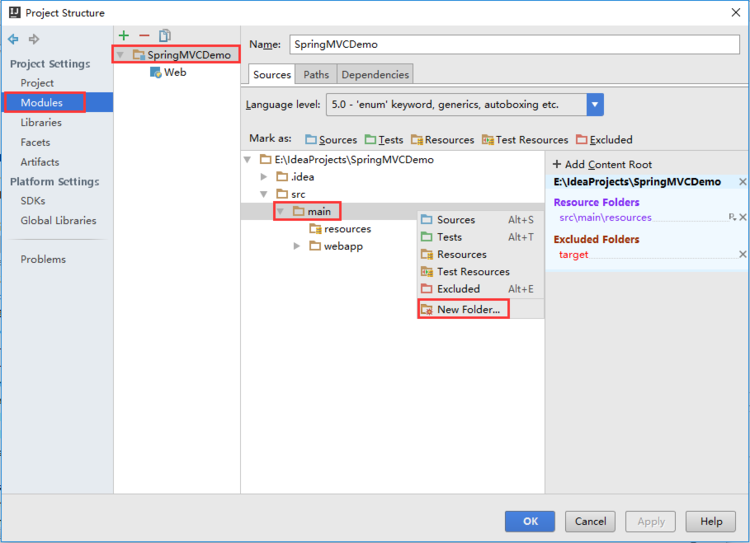750x543 pixels.
Task: Open Global Libraries platform settings
Action: [x=58, y=221]
